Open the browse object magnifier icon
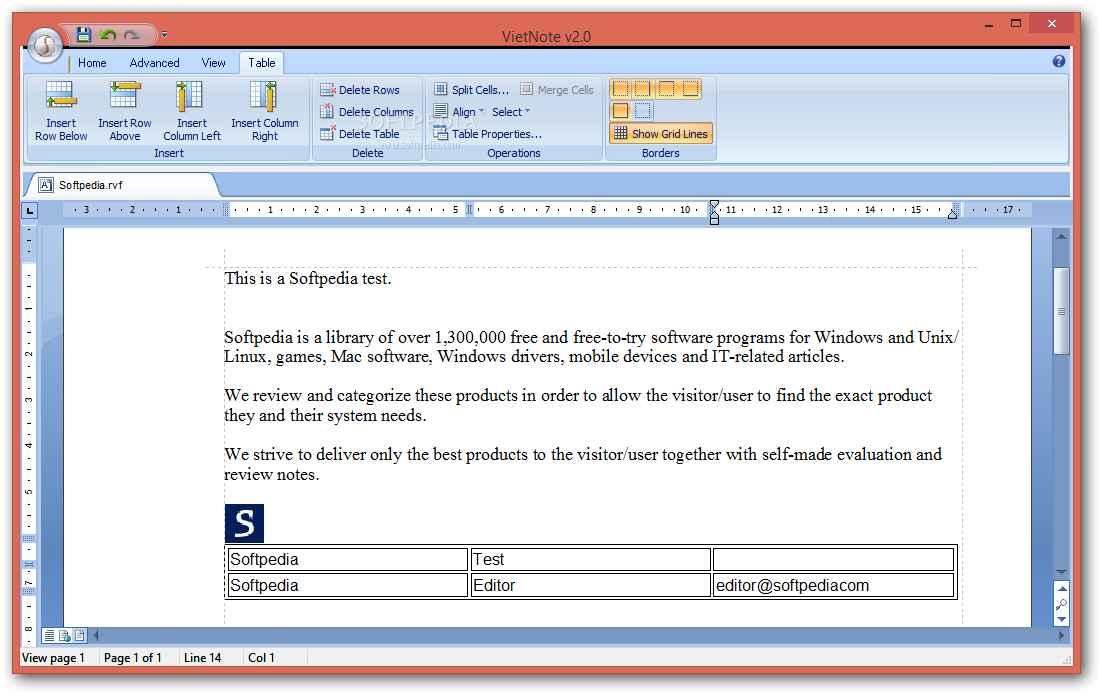Screen dimensions: 1101x694 pyautogui.click(x=1062, y=604)
